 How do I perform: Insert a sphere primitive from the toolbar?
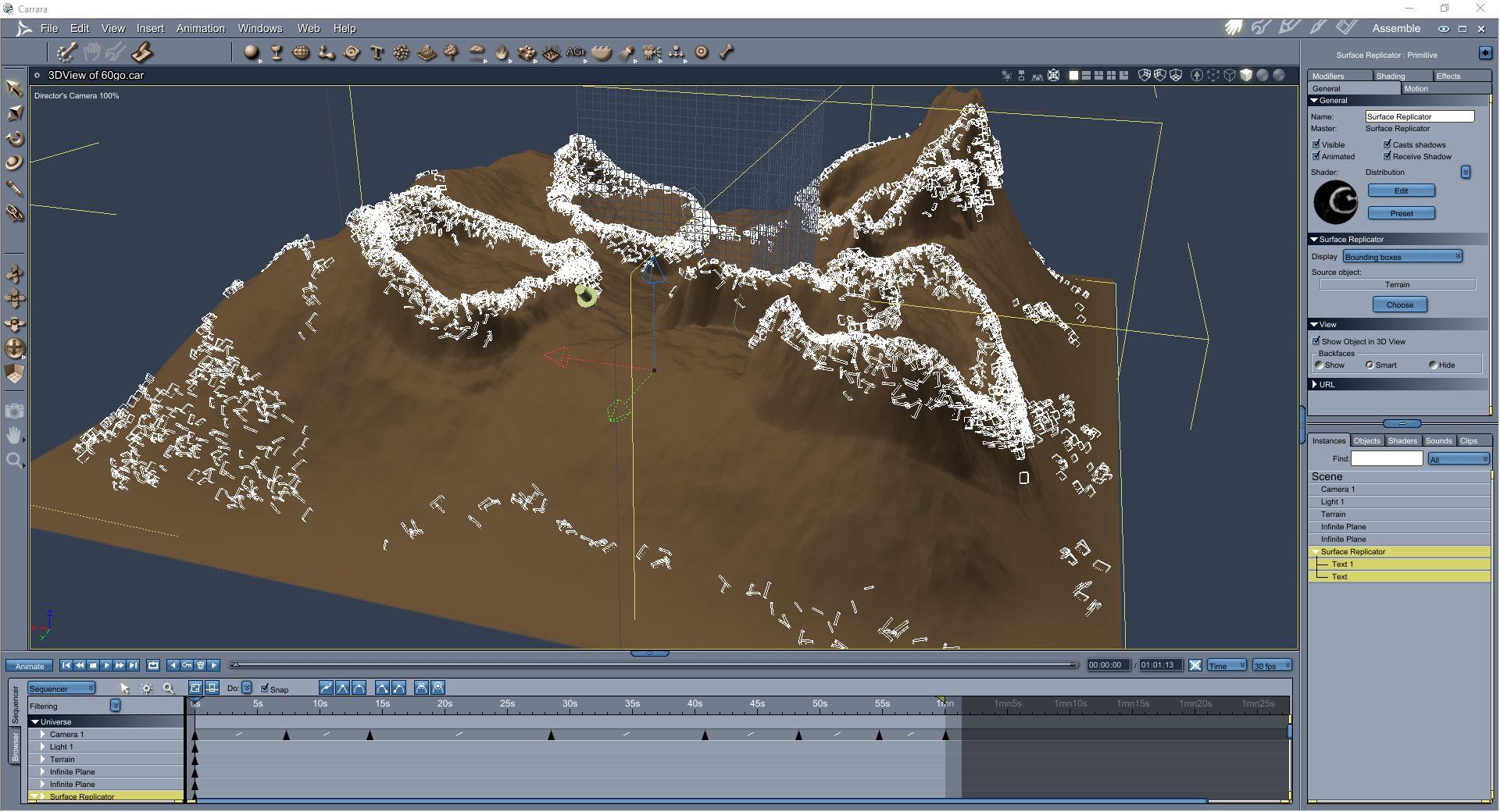click(251, 52)
